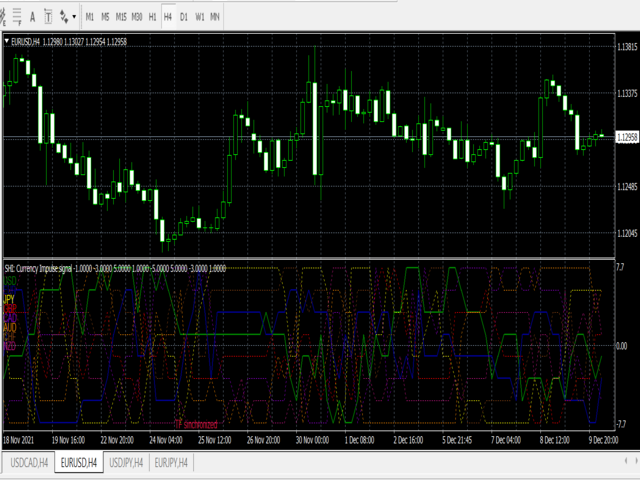Select the M30 timeframe
Screen dimensions: 640x480
(137, 17)
